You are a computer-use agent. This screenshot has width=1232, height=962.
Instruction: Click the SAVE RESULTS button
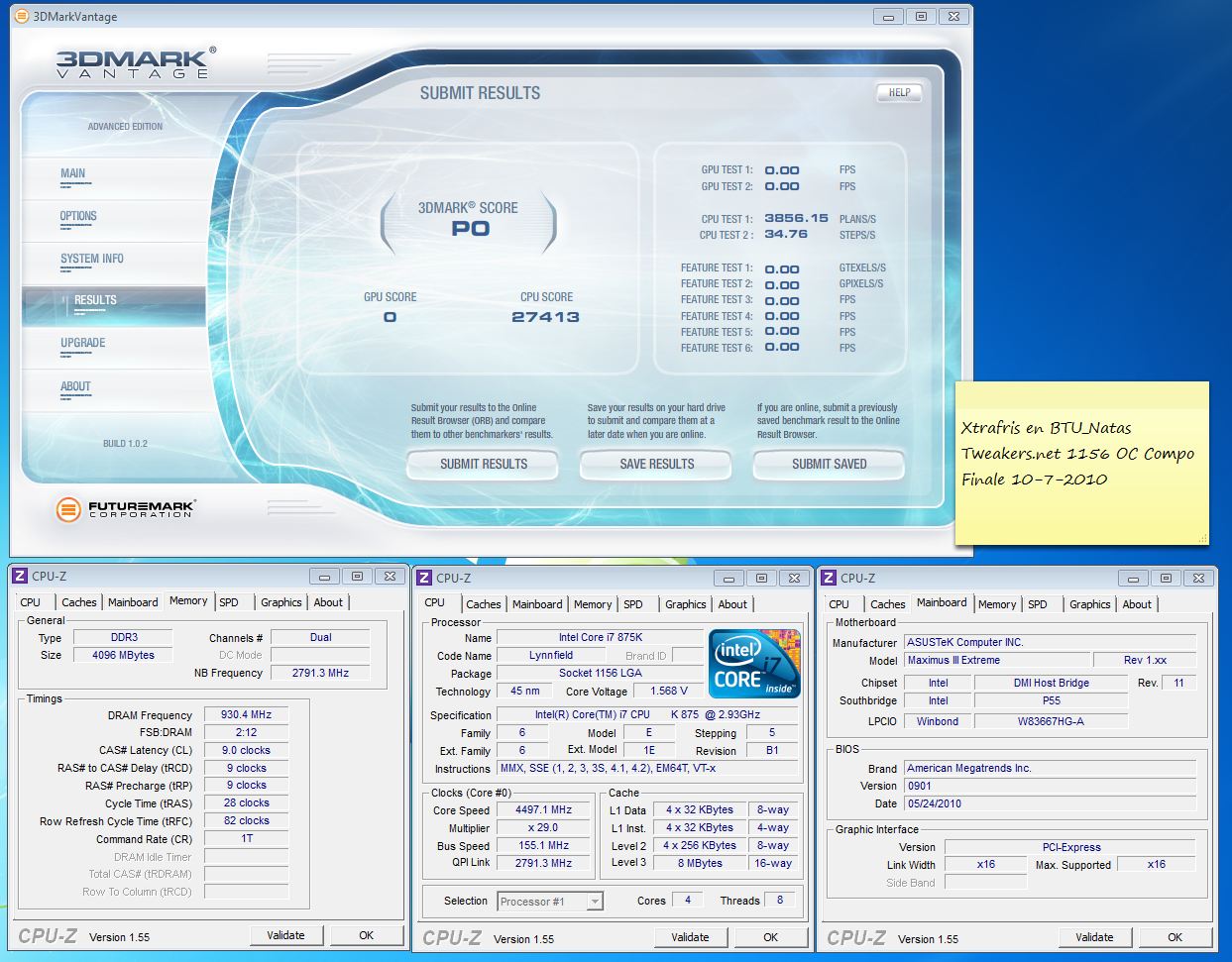(x=656, y=464)
